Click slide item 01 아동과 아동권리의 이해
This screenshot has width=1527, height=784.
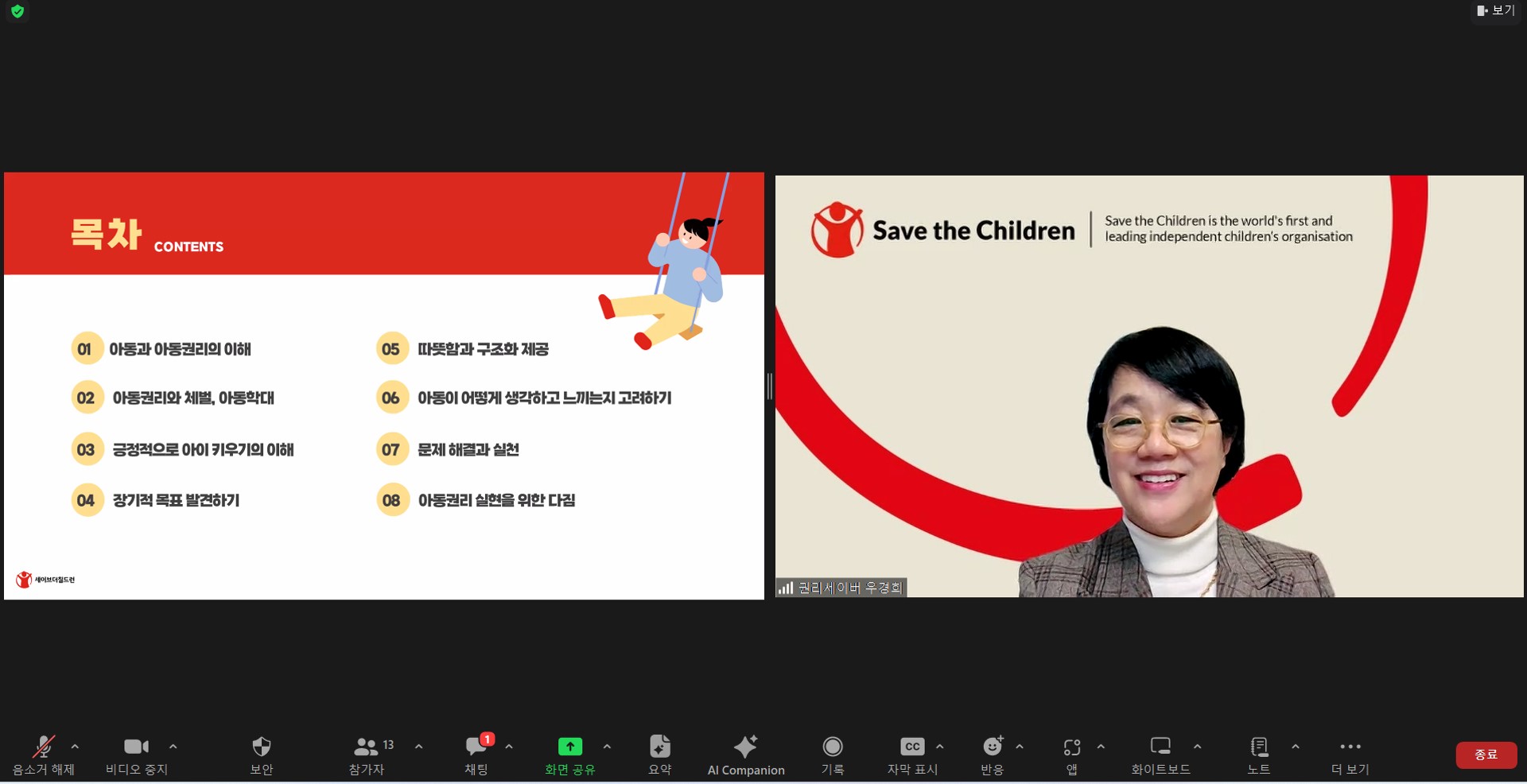coord(161,348)
